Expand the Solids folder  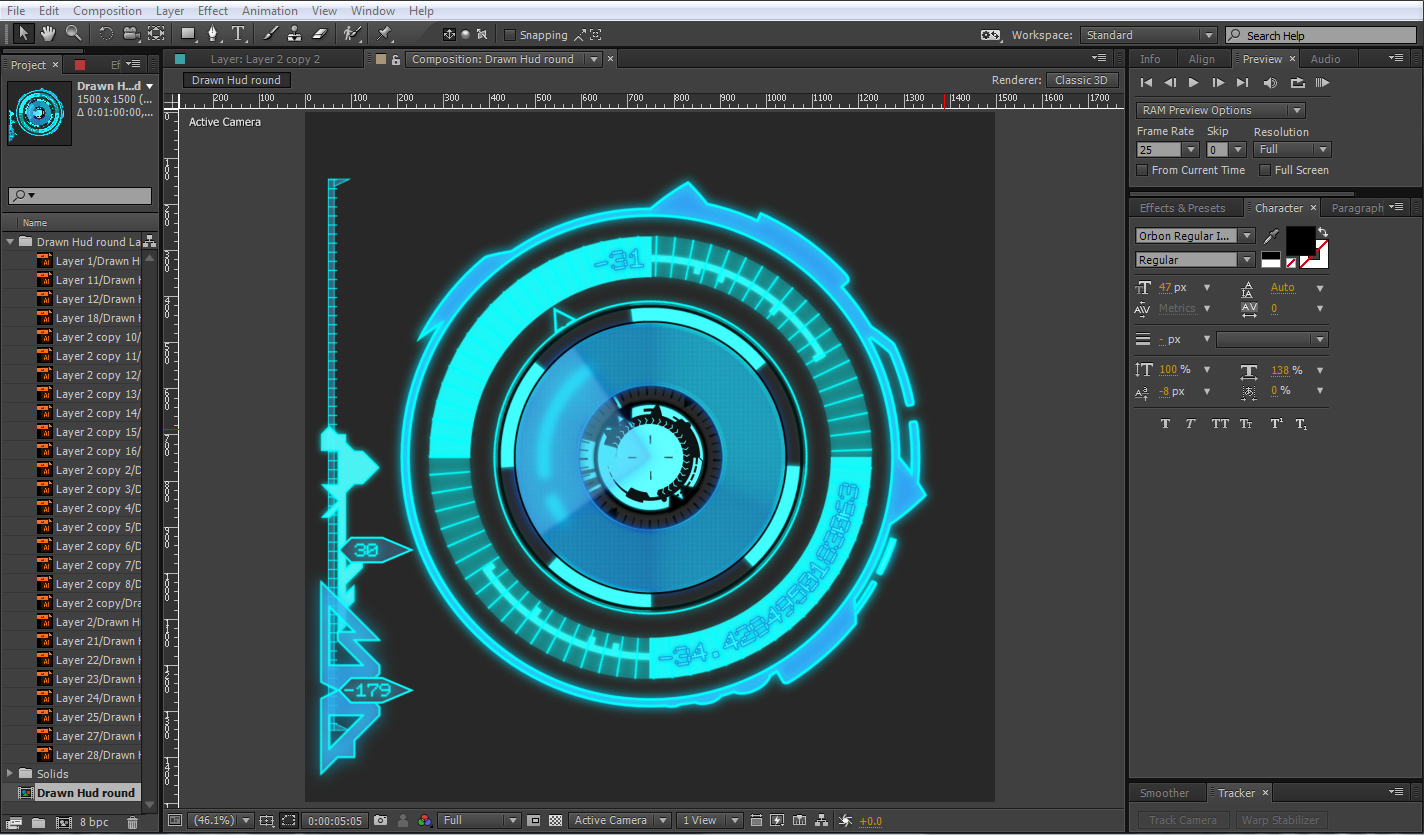coord(10,773)
